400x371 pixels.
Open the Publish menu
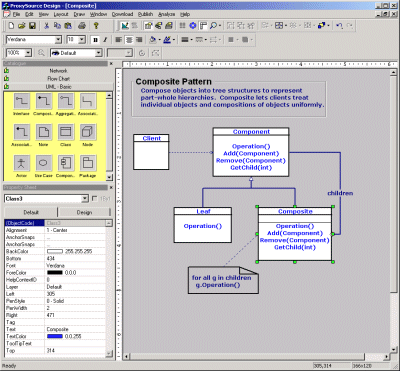[x=145, y=14]
